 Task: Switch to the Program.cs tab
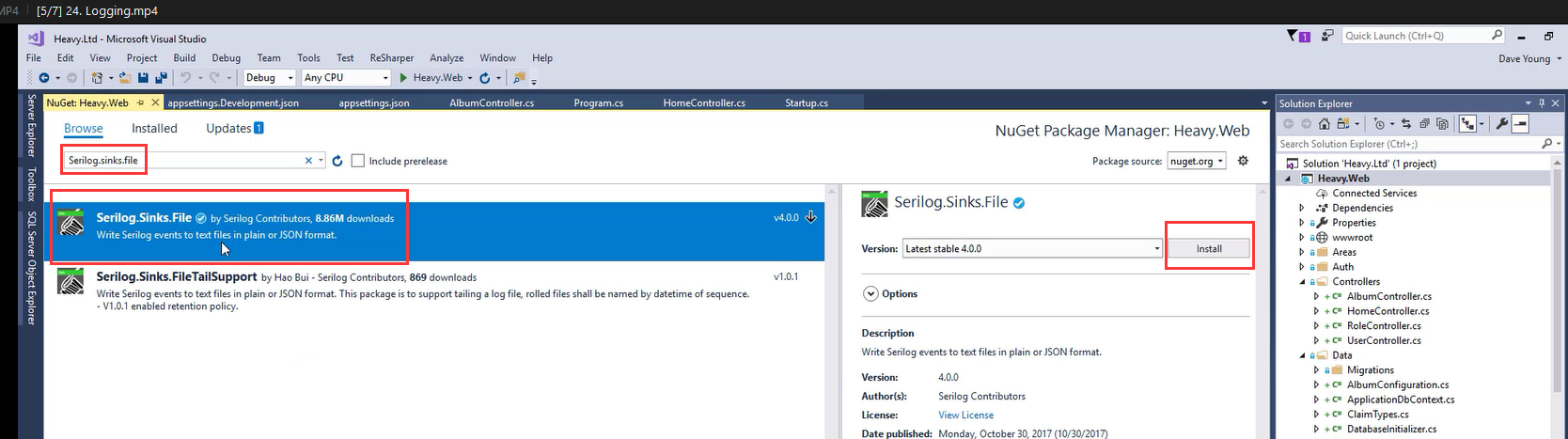pyautogui.click(x=599, y=103)
